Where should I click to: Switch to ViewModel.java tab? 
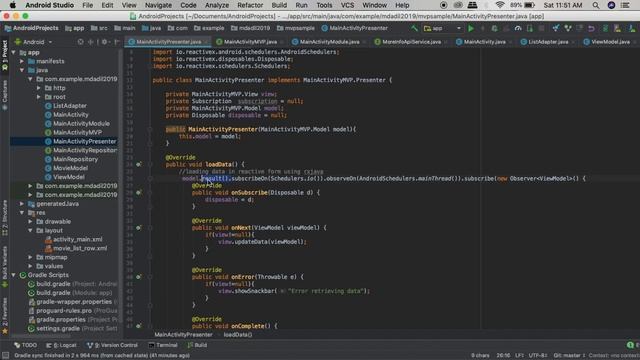610,42
